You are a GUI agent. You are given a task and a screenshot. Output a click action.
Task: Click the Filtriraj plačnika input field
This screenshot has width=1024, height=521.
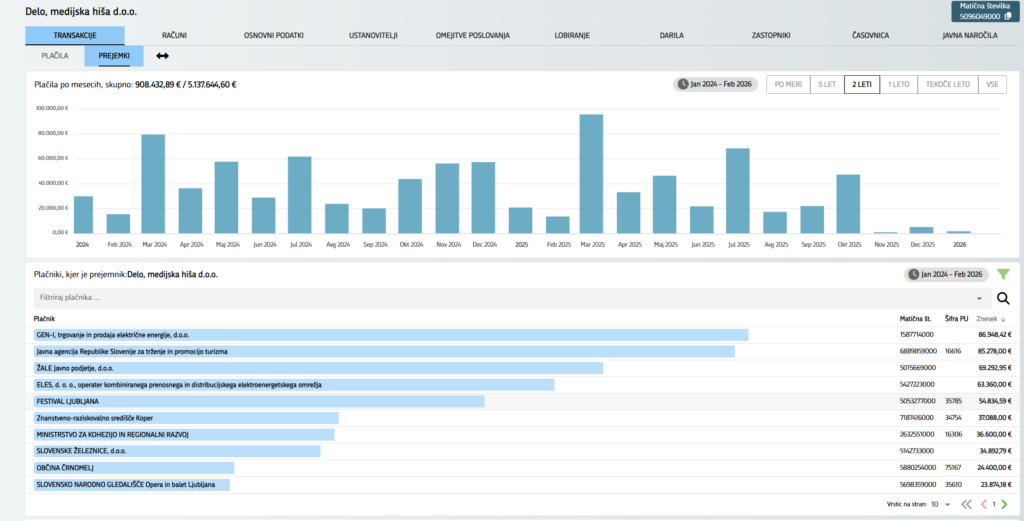tap(500, 298)
